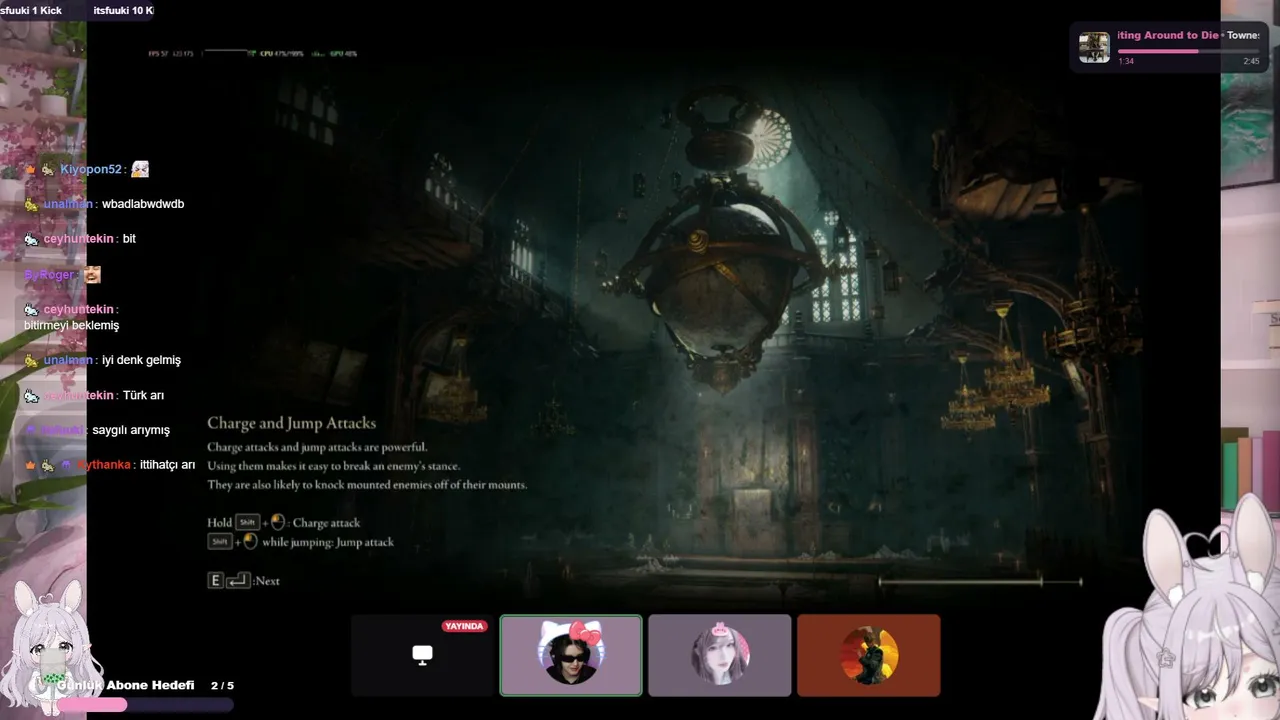Screen dimensions: 1280x720
Task: Click the ByRoger username in chat
Action: [x=50, y=275]
